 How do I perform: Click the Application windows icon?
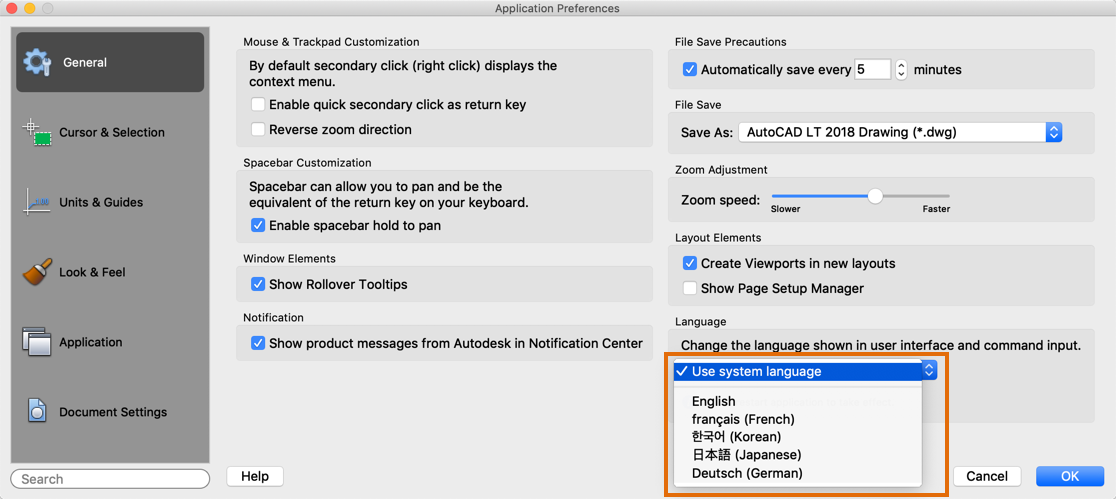point(37,342)
